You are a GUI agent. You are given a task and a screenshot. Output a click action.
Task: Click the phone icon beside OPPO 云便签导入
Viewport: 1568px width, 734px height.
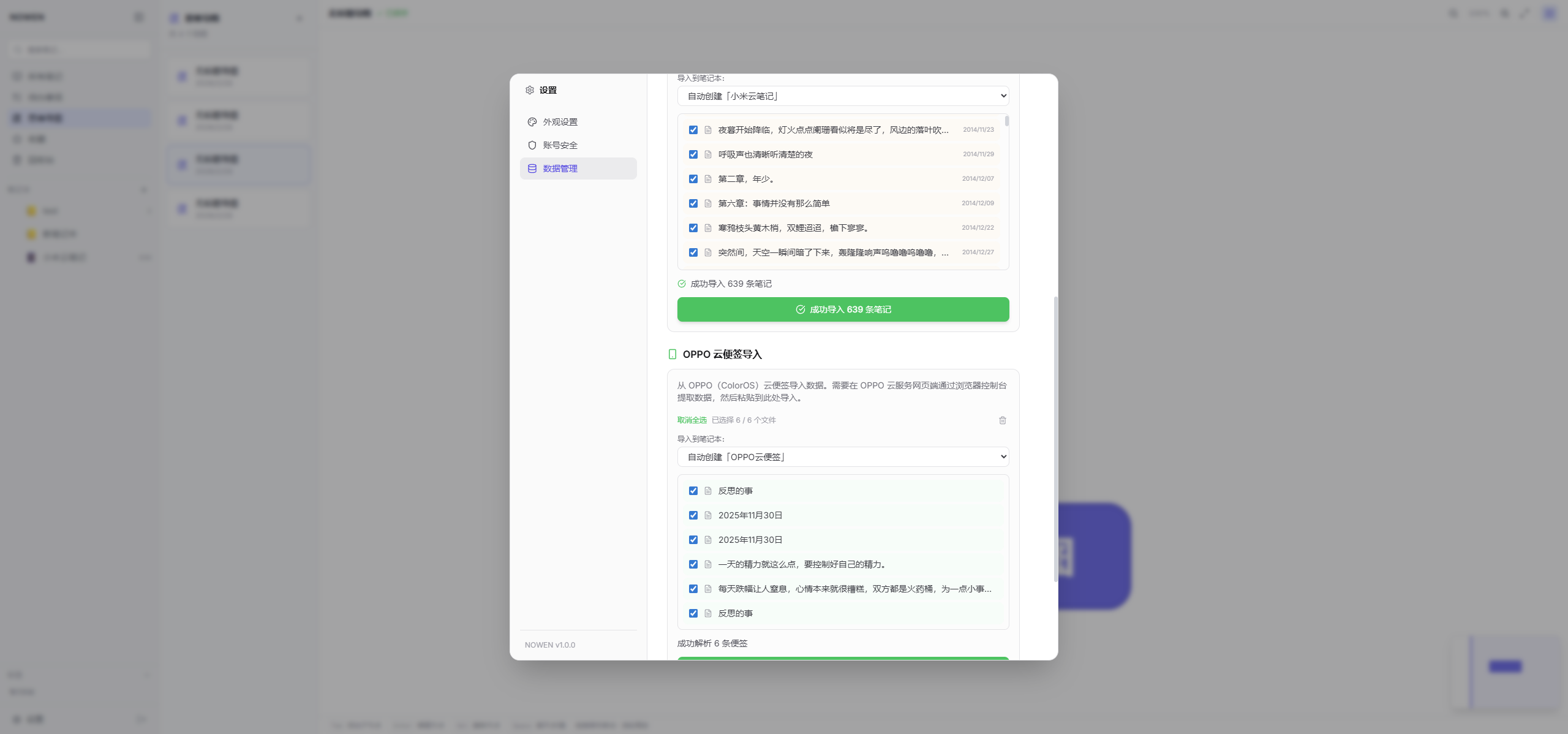(x=672, y=354)
